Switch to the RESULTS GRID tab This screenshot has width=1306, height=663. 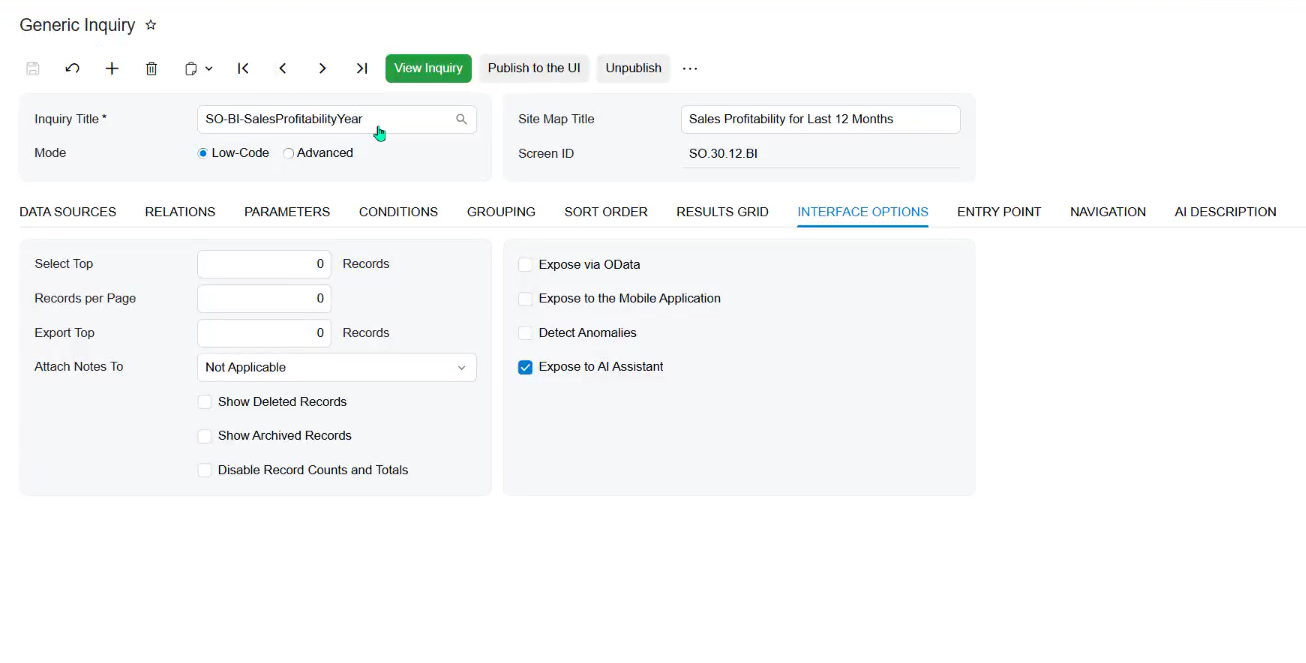(722, 212)
